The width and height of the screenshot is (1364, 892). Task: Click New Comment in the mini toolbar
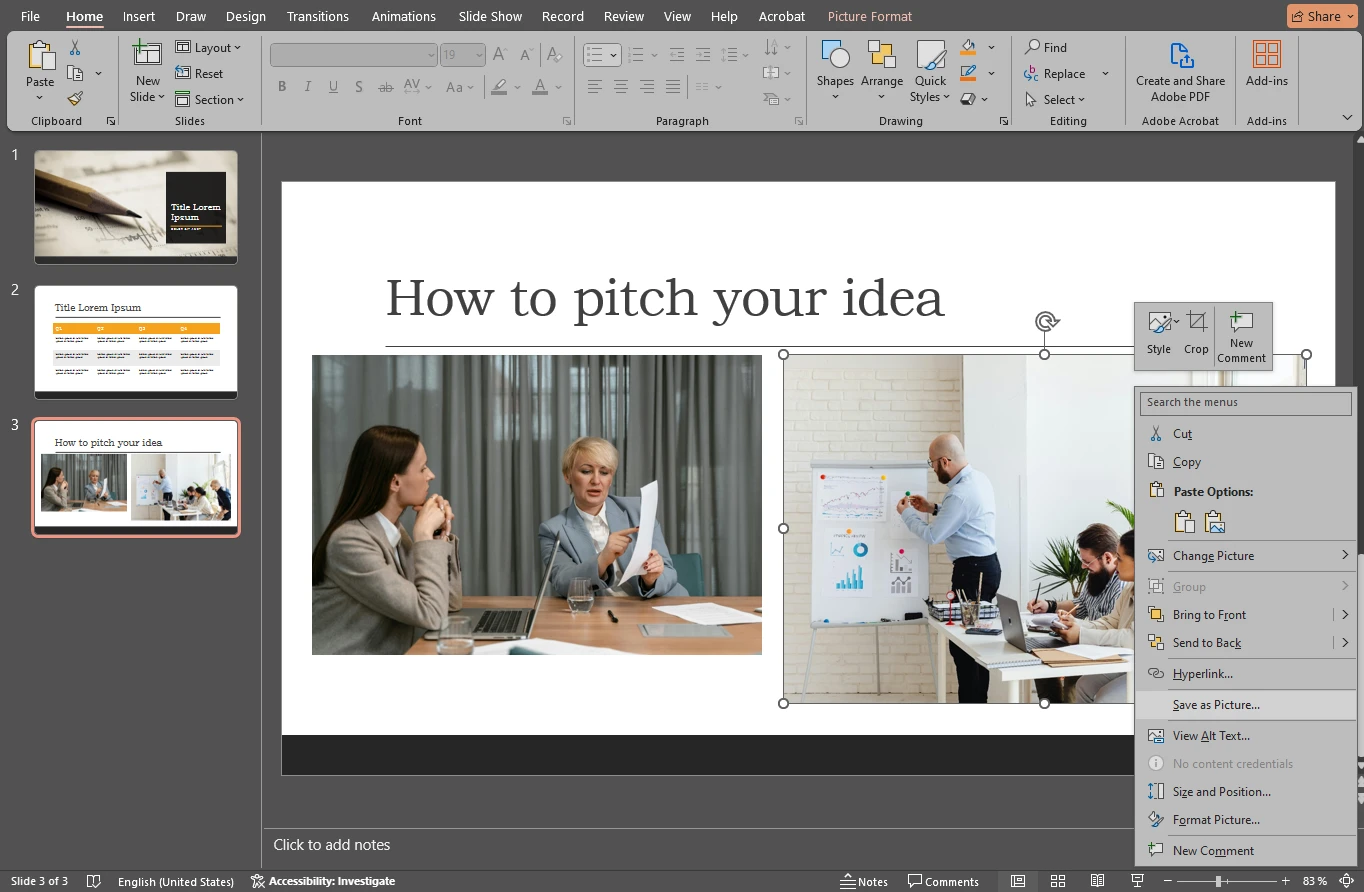[1241, 335]
